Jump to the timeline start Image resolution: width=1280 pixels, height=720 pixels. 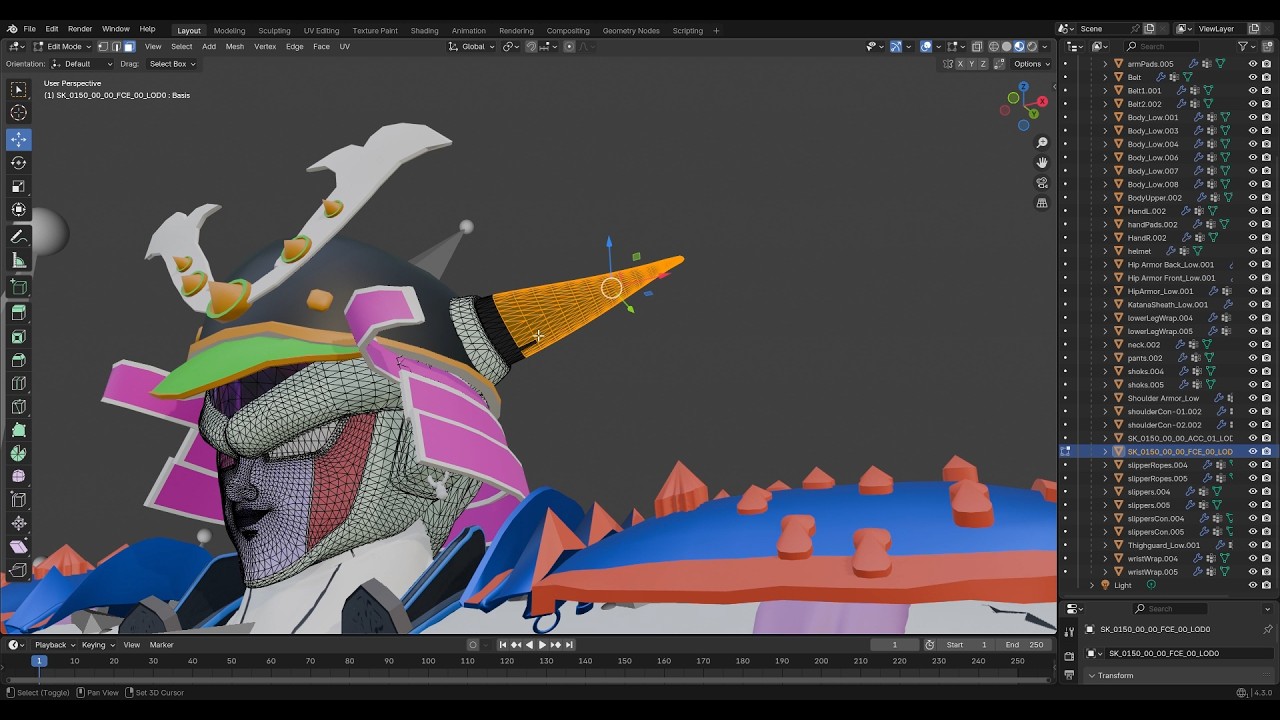pos(503,645)
